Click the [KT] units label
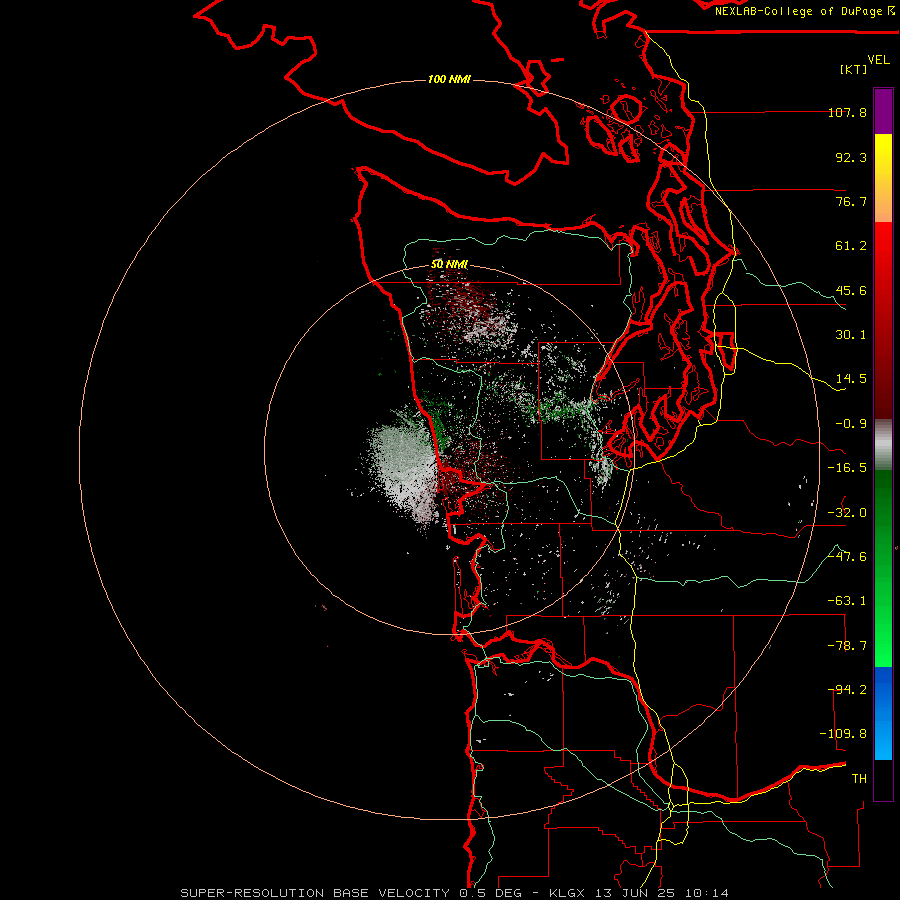Viewport: 900px width, 900px height. click(854, 69)
